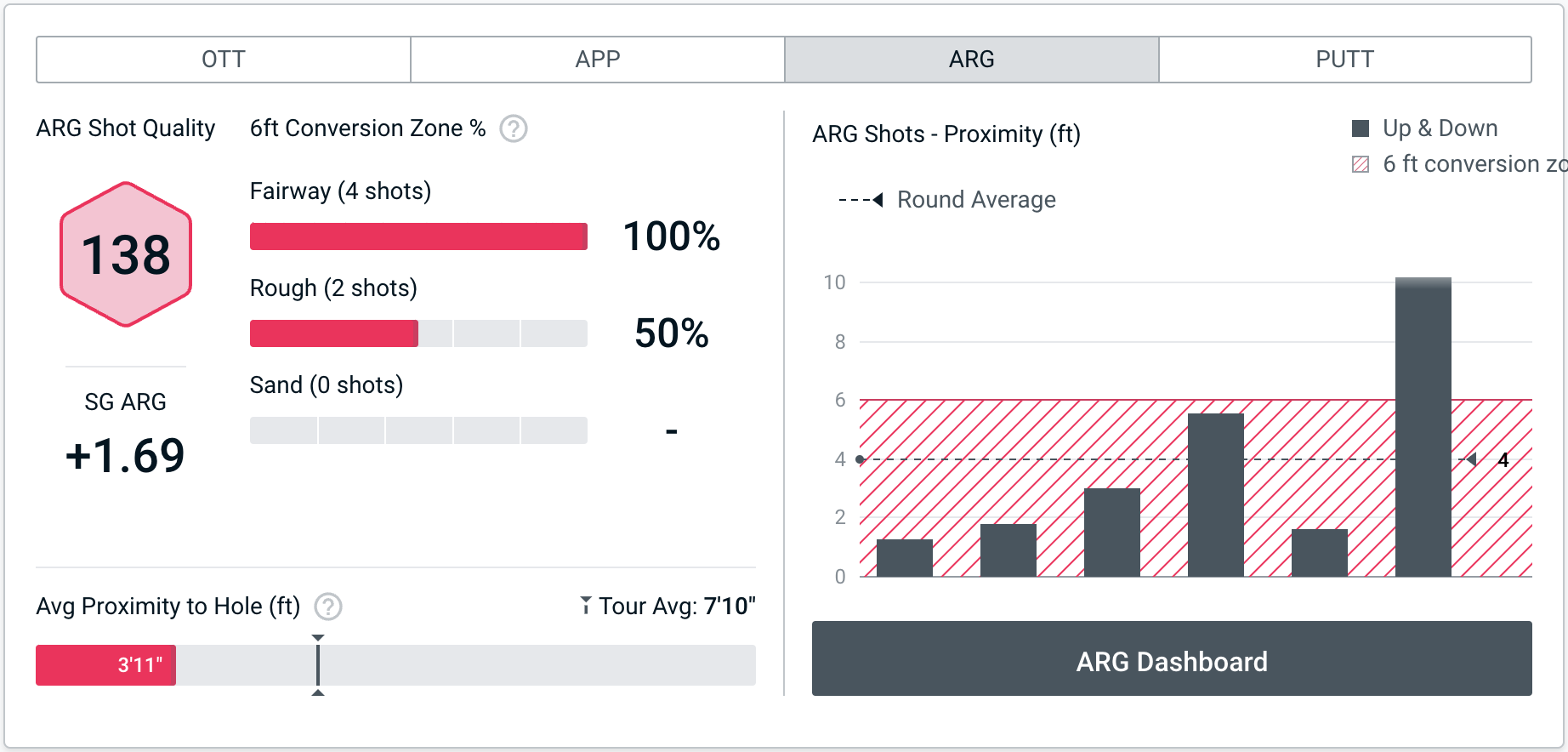Image resolution: width=1568 pixels, height=752 pixels.
Task: Click the Round Average dashed arrow legend icon
Action: click(861, 200)
